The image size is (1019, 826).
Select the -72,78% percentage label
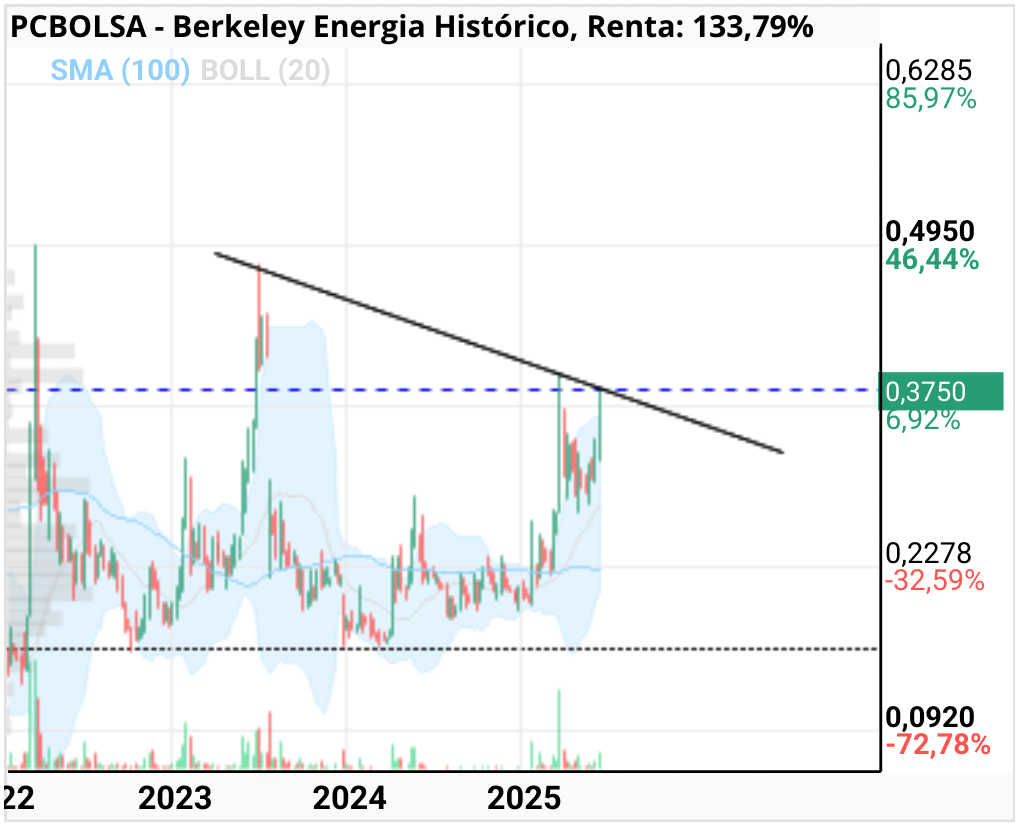938,744
